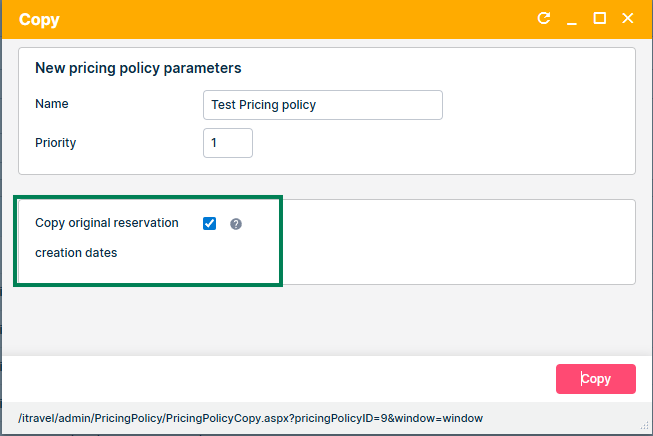Viewport: 653px width, 436px height.
Task: Maximize the Copy dialog window
Action: (x=600, y=19)
